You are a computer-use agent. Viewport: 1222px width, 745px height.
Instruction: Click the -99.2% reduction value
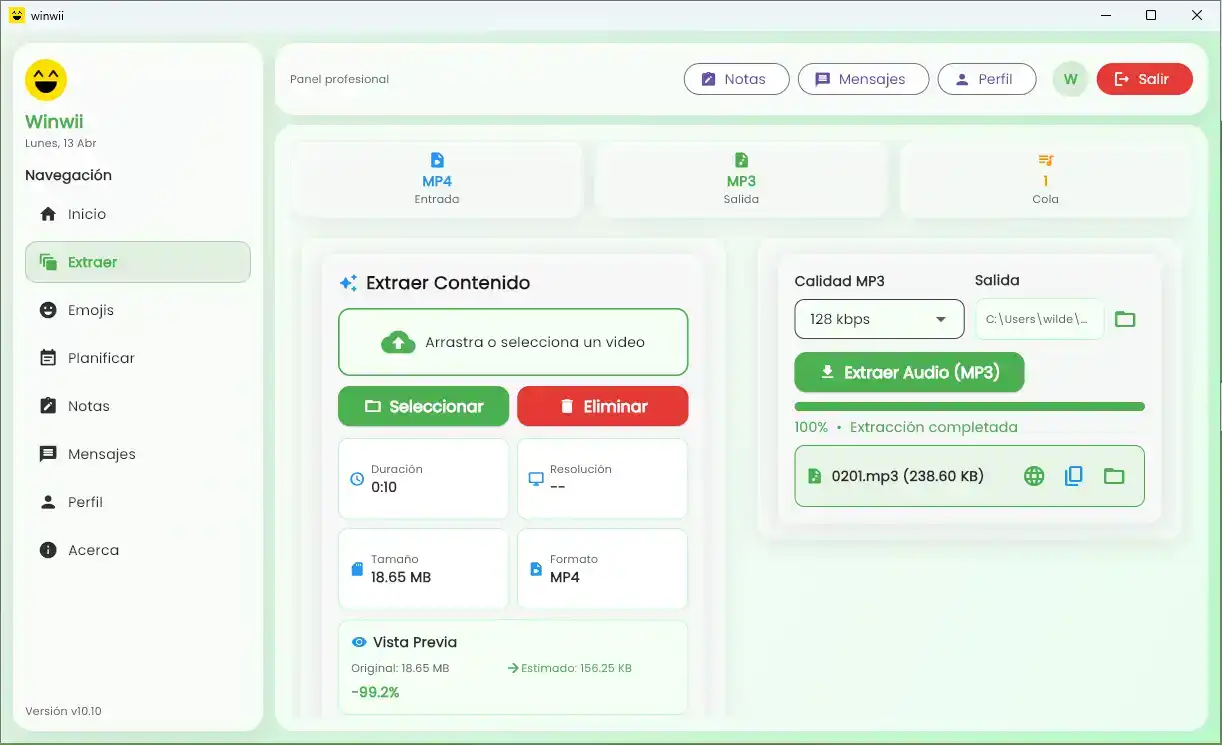pyautogui.click(x=375, y=692)
